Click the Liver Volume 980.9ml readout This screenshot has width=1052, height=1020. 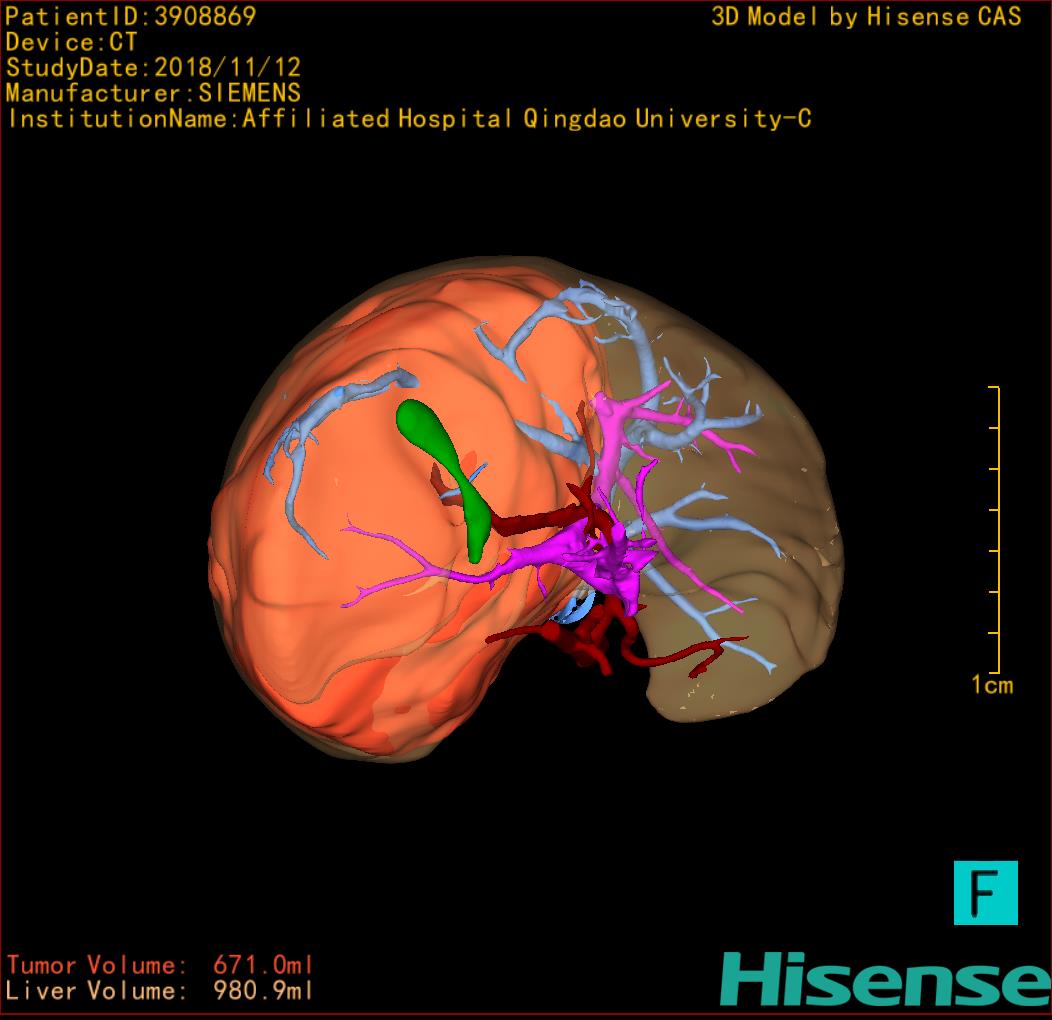click(x=160, y=991)
